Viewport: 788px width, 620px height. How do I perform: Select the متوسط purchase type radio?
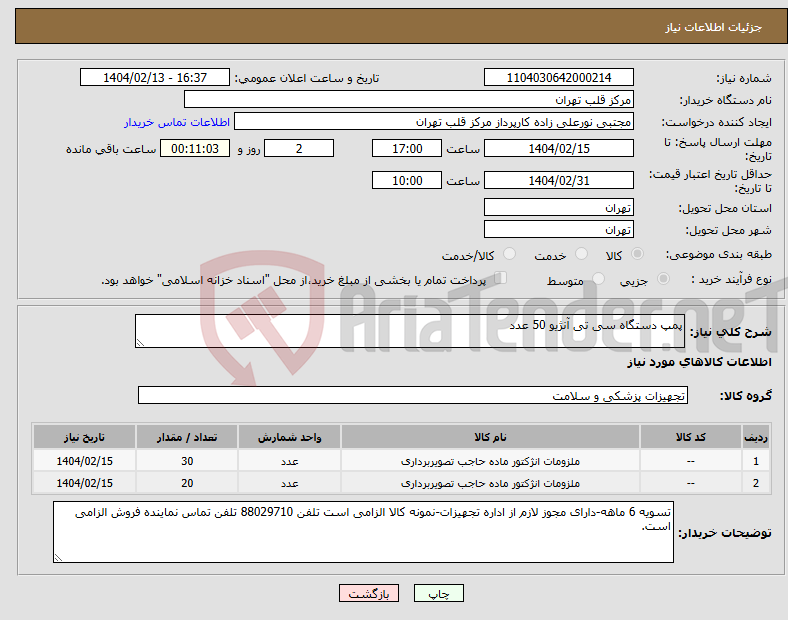coord(598,279)
